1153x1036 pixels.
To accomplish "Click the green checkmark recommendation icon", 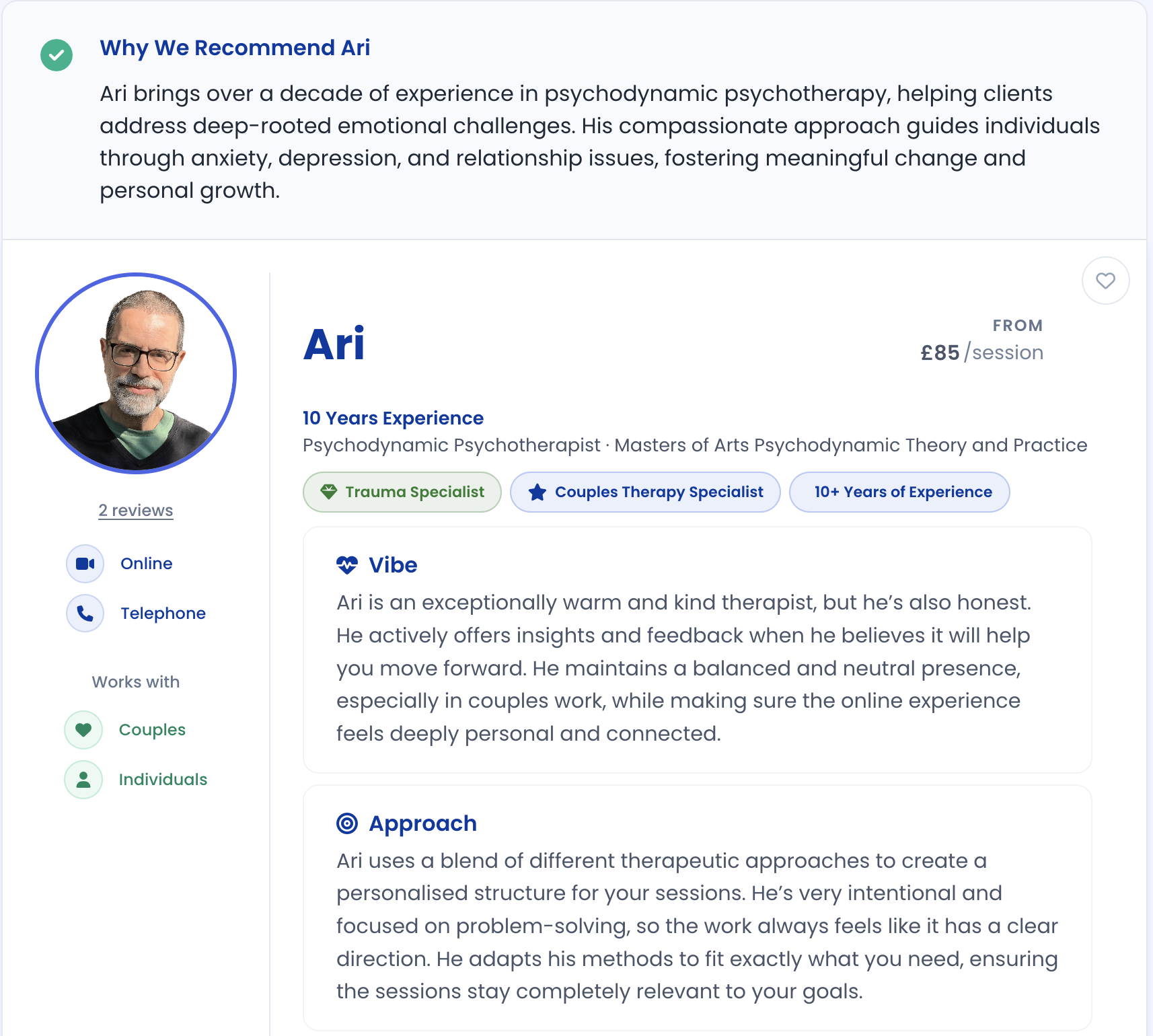I will [57, 54].
